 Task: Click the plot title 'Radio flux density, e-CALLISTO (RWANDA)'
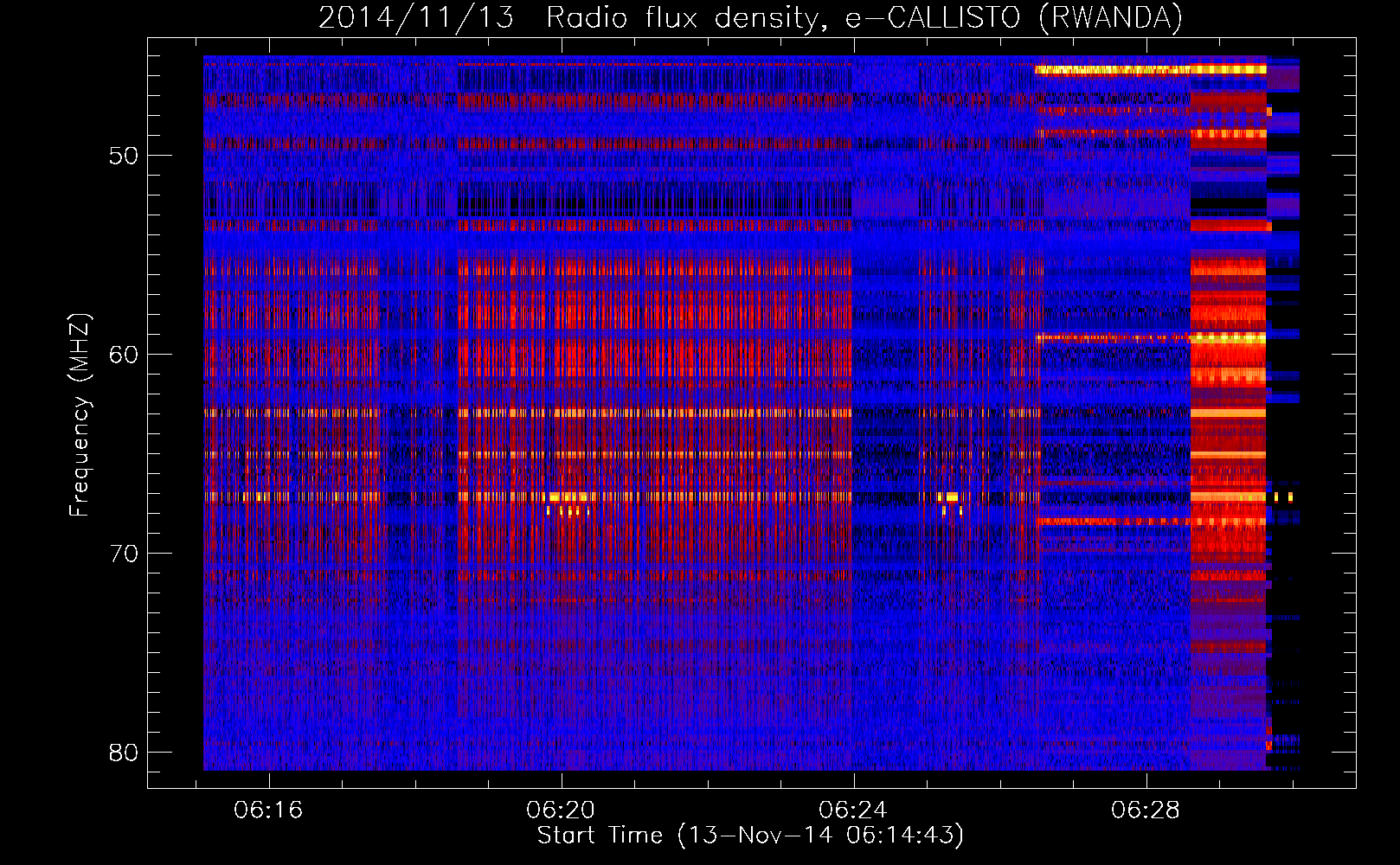[864, 17]
